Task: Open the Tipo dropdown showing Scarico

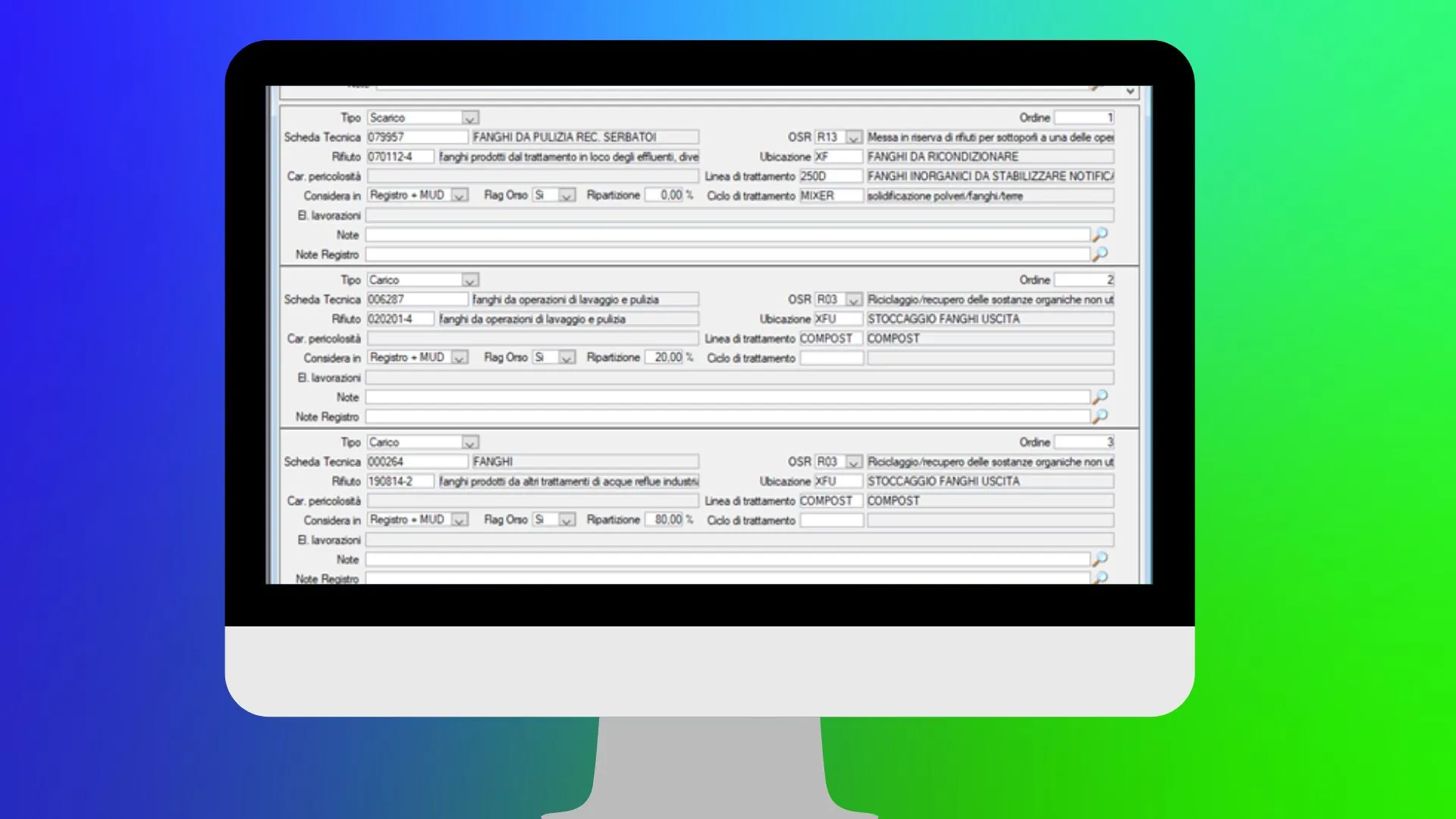Action: pos(469,118)
